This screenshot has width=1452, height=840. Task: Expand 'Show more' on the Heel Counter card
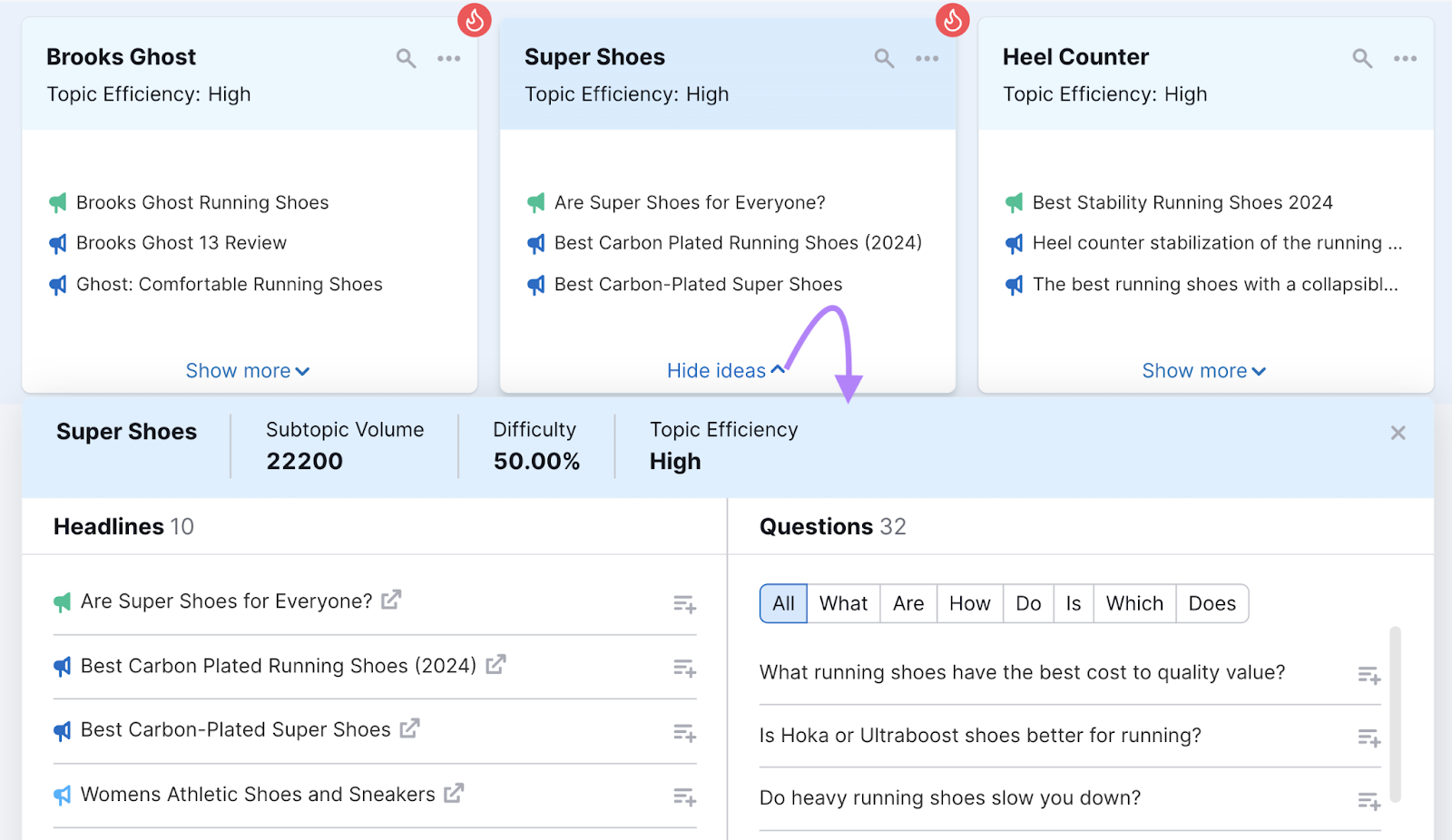(1202, 370)
